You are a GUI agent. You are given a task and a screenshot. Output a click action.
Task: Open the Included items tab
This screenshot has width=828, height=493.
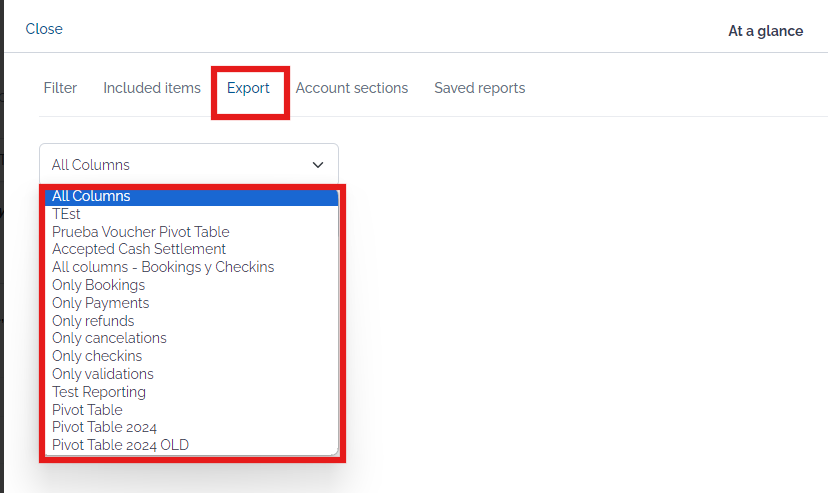click(152, 88)
